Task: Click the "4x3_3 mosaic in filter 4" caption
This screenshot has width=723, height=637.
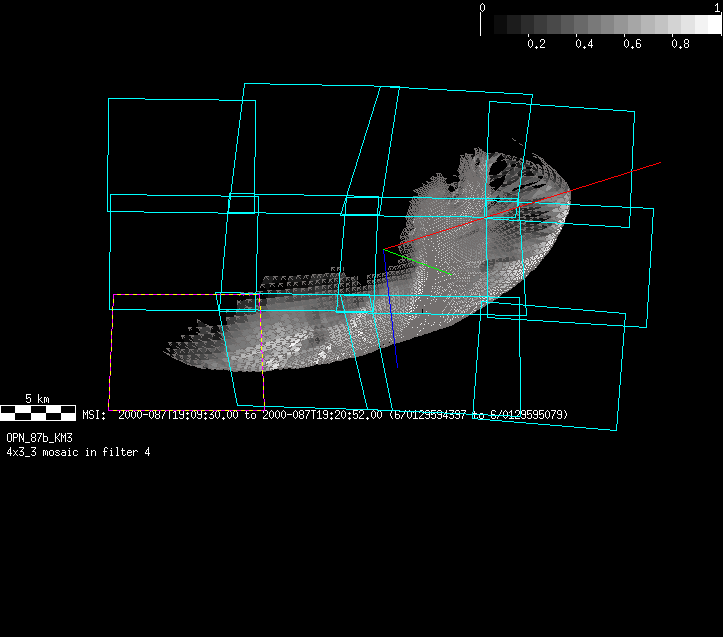Action: [x=78, y=452]
